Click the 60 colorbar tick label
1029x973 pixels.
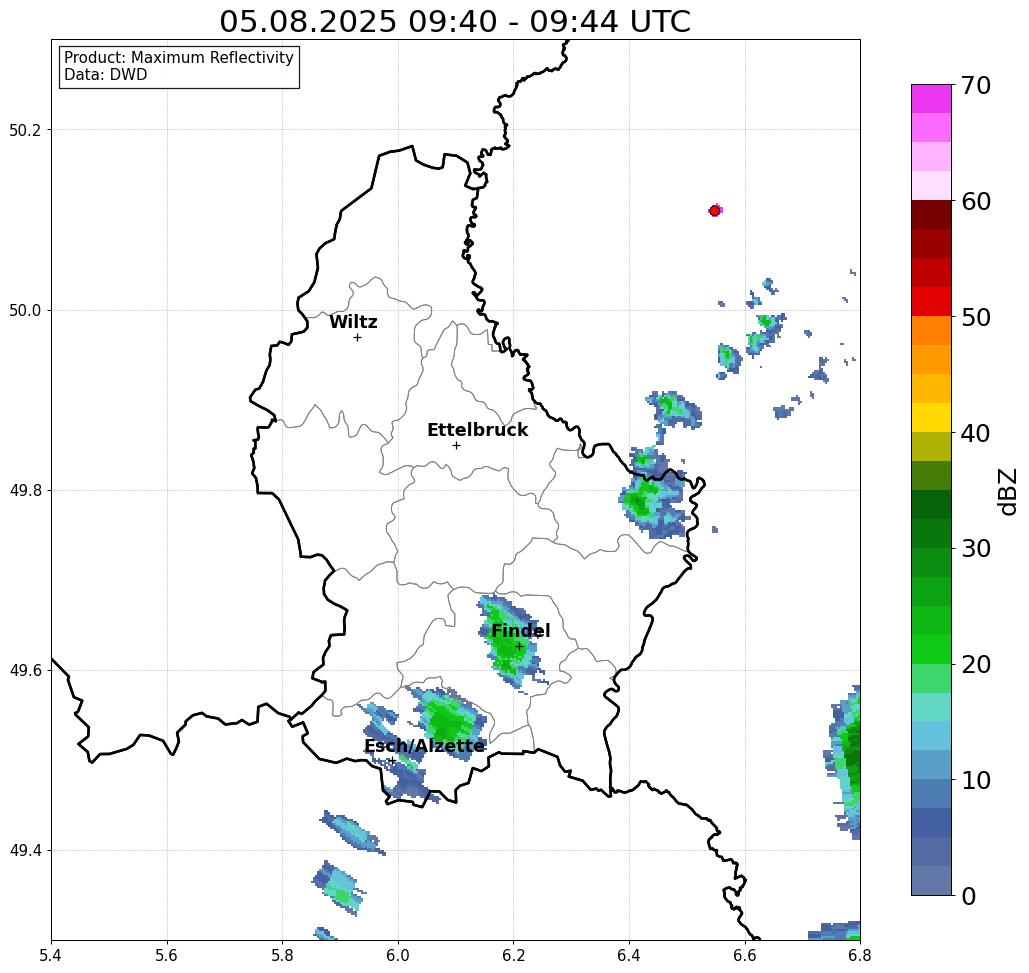976,201
